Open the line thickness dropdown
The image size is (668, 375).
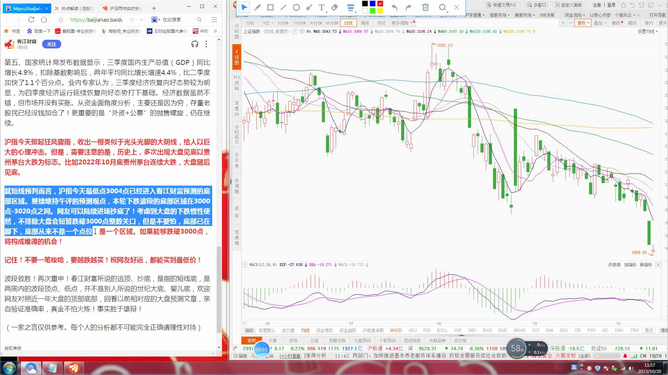[350, 7]
